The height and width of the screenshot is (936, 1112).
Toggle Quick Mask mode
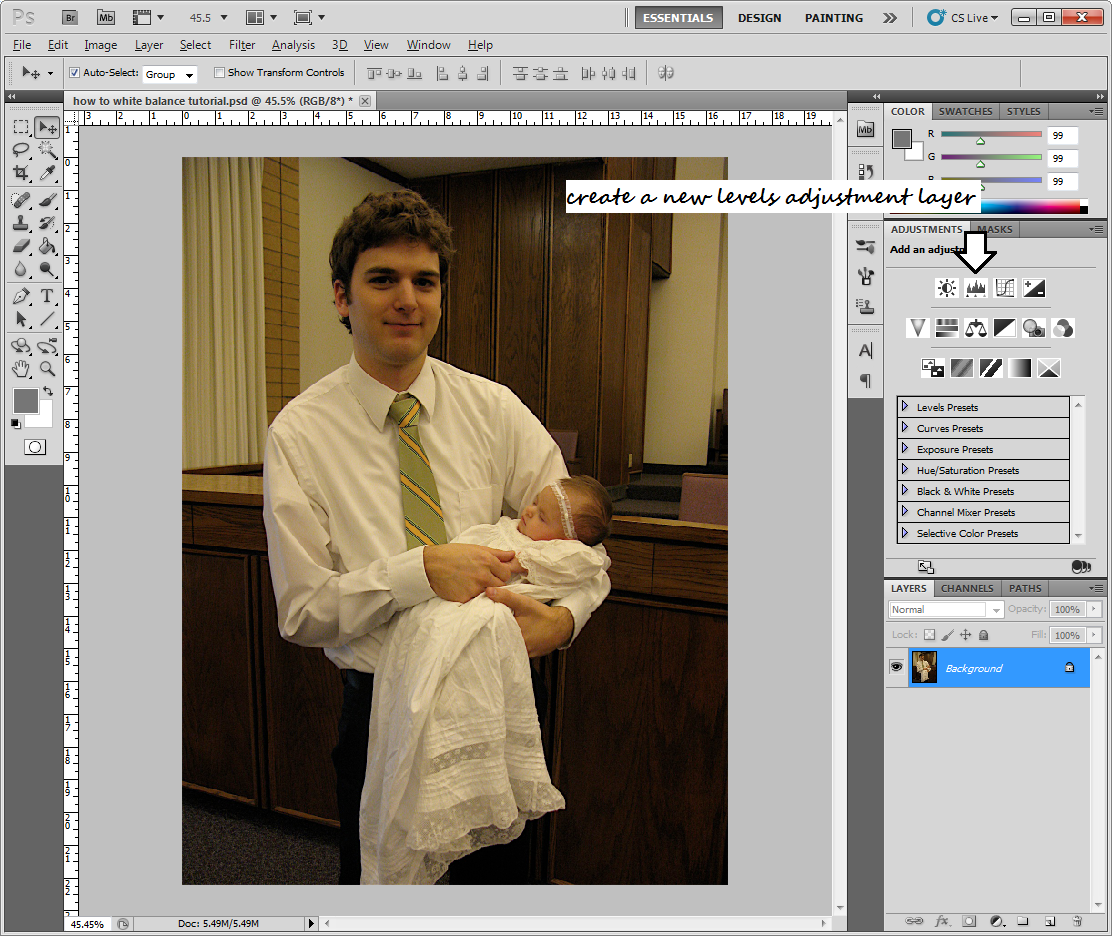(35, 447)
